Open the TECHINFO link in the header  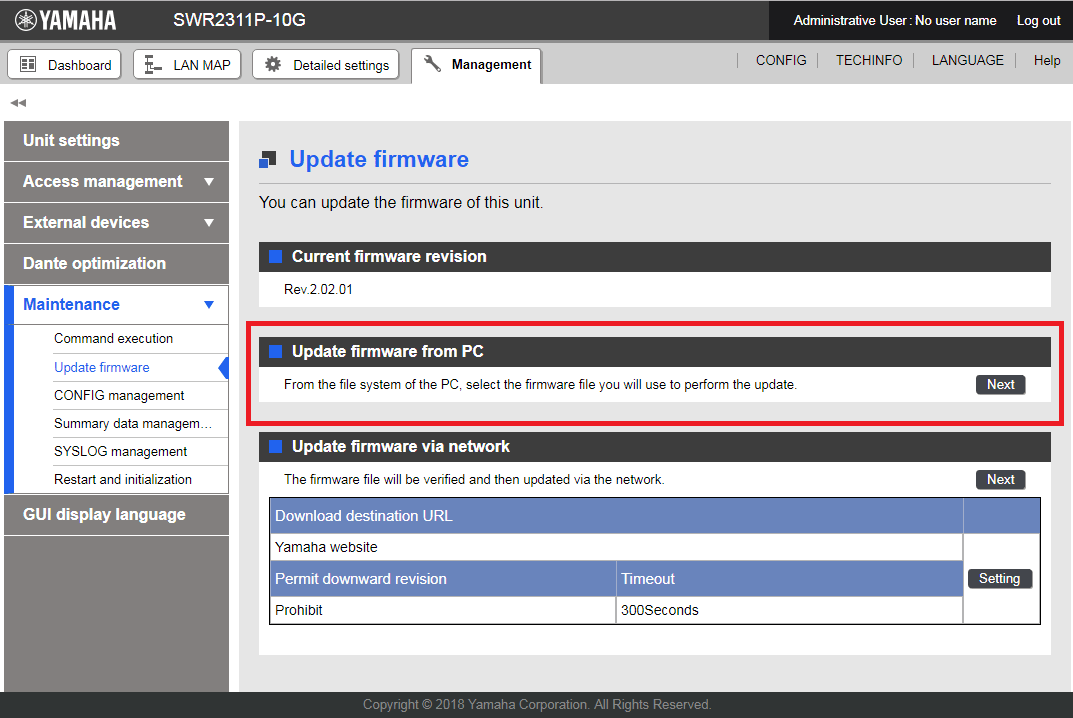coord(869,61)
